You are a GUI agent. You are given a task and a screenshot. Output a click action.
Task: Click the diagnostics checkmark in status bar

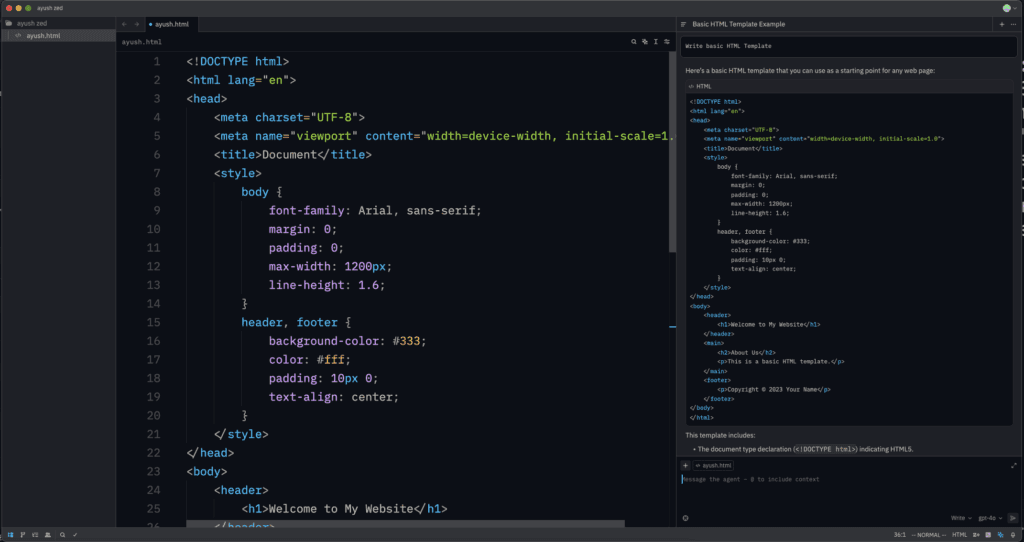[76, 535]
